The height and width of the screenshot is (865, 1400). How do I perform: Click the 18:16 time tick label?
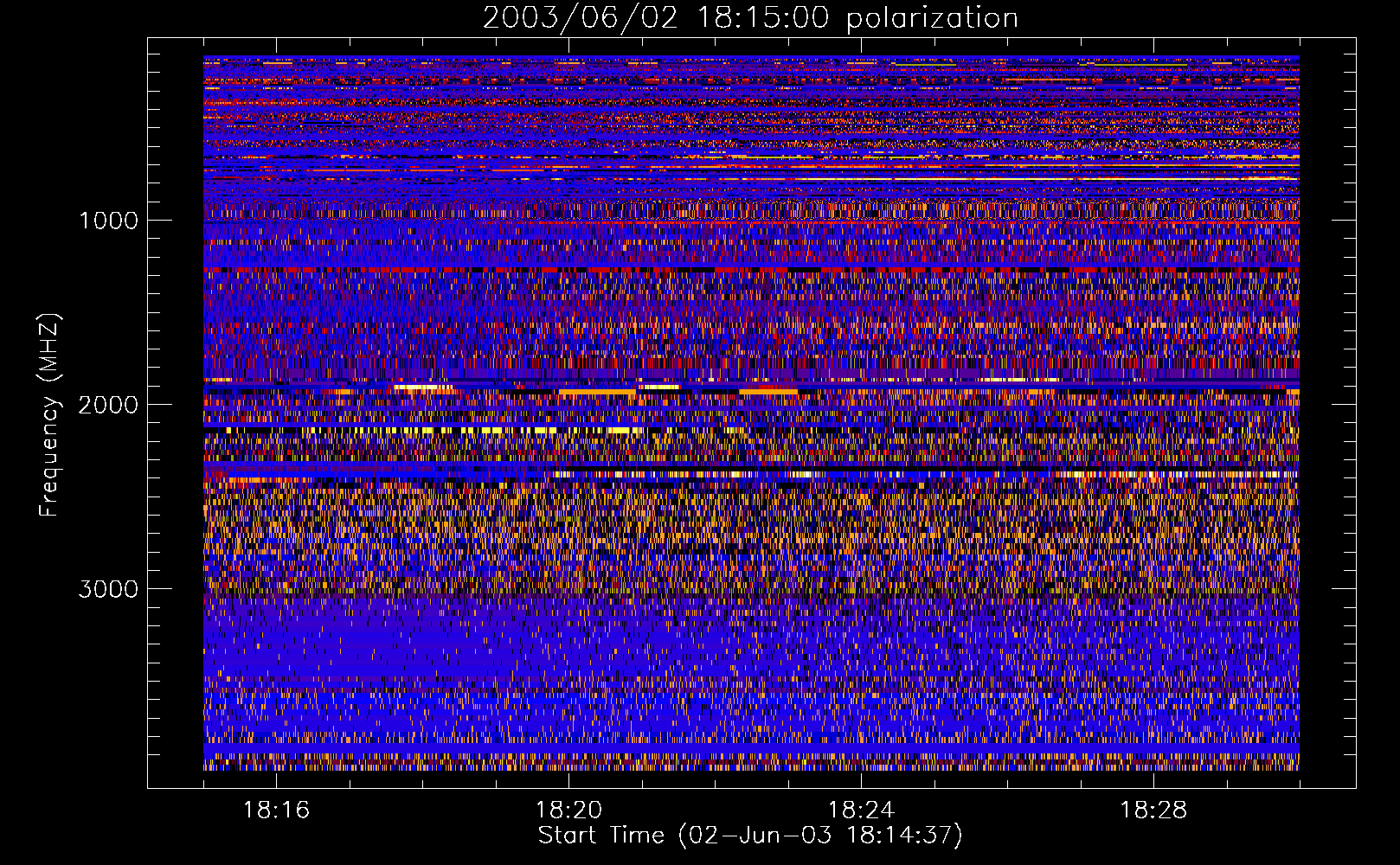click(x=277, y=811)
